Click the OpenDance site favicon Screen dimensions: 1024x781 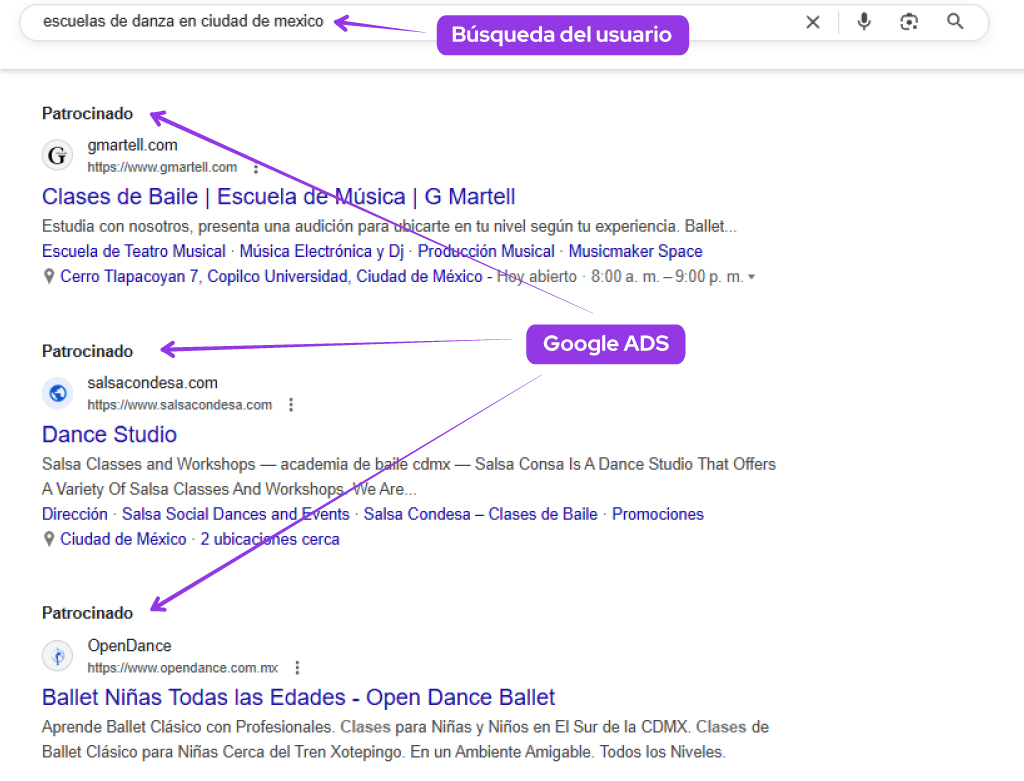pyautogui.click(x=57, y=655)
